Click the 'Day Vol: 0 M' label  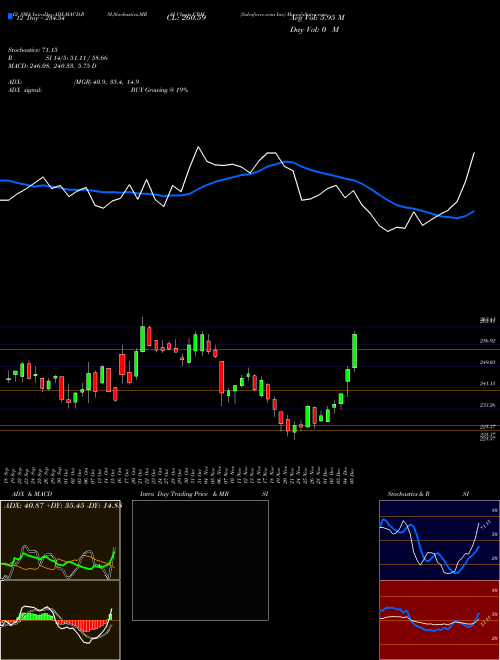point(314,30)
